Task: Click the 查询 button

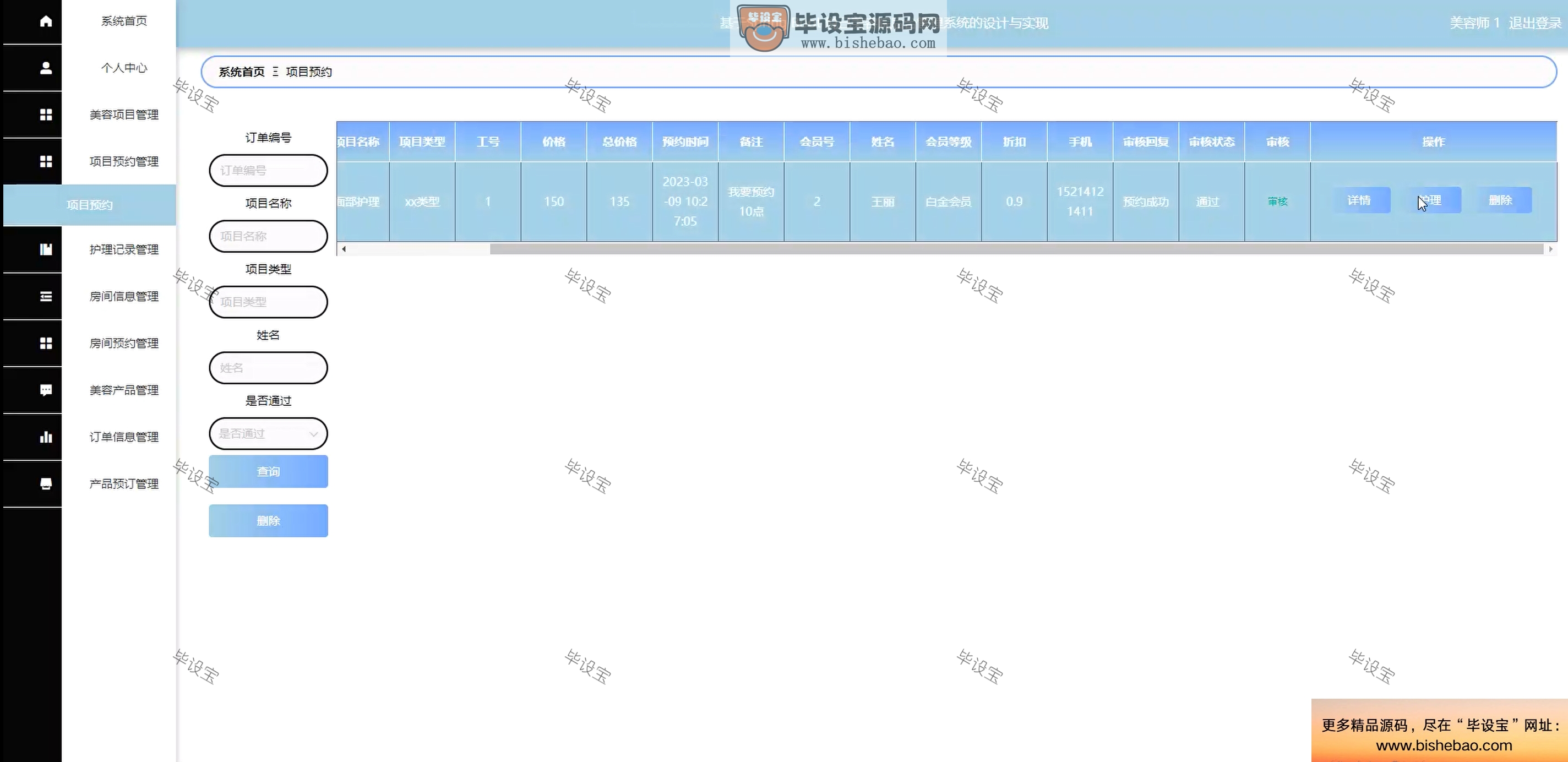Action: (269, 472)
